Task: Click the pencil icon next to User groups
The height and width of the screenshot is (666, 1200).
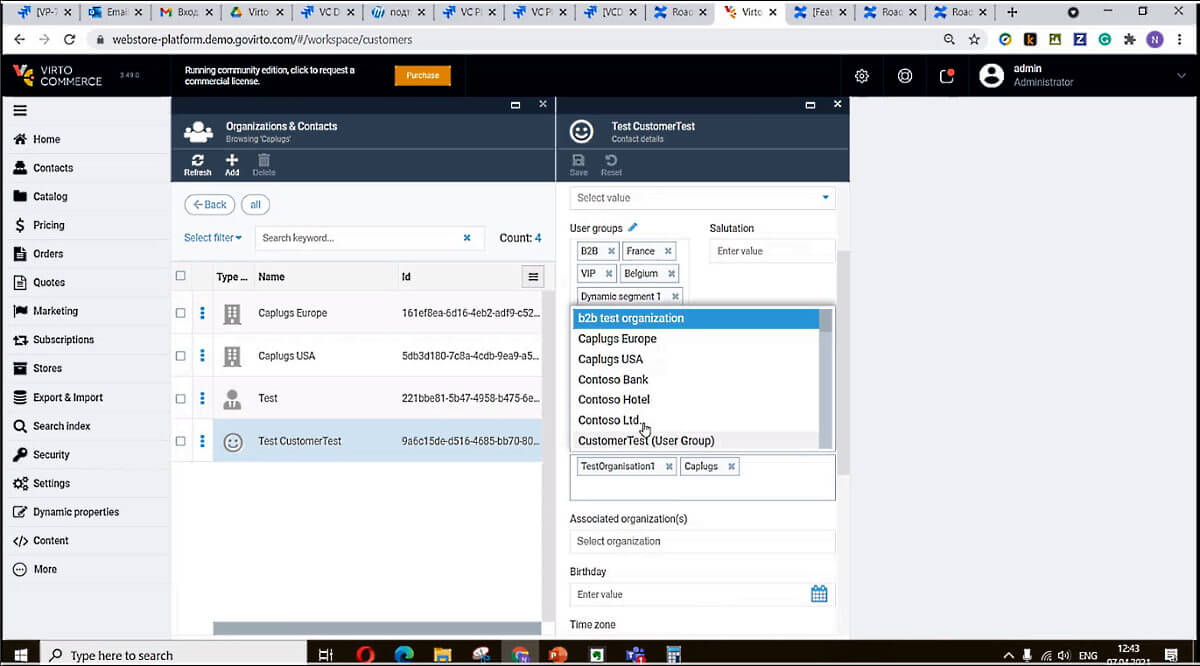Action: pos(633,228)
